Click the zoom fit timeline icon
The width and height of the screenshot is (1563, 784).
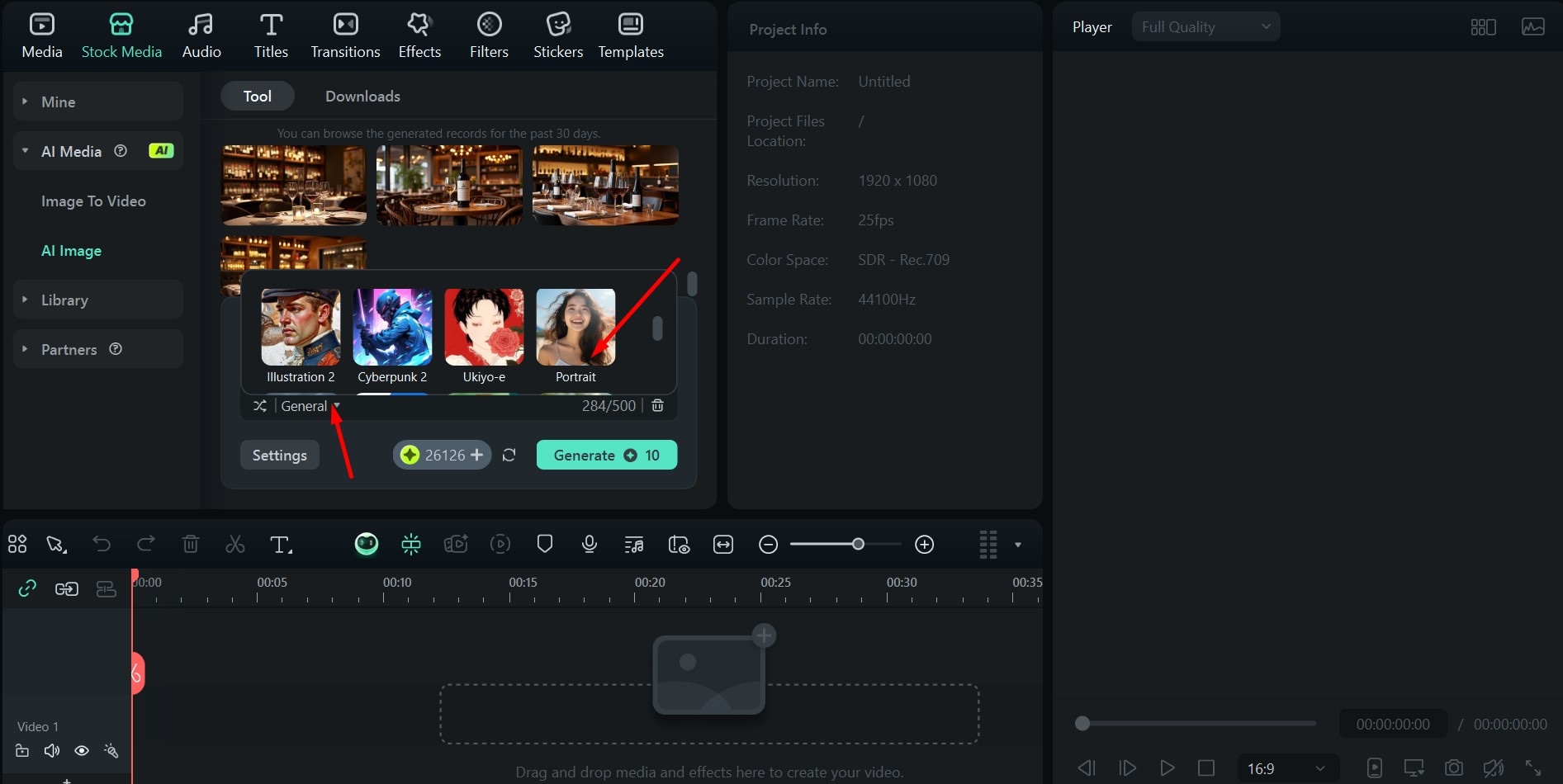click(723, 544)
